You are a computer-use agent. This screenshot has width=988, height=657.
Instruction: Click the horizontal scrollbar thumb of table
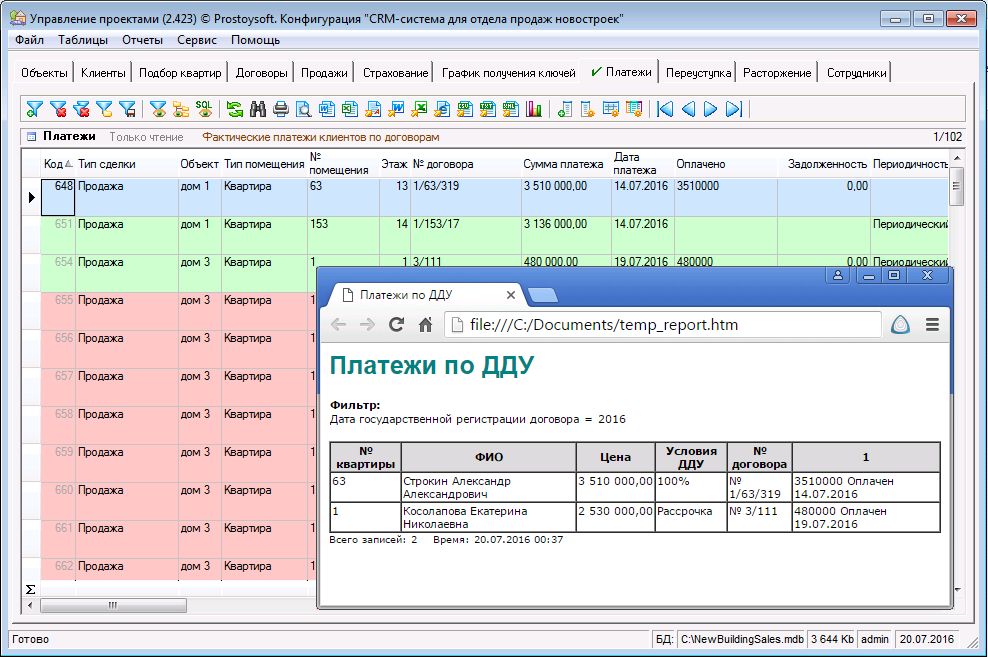click(113, 605)
